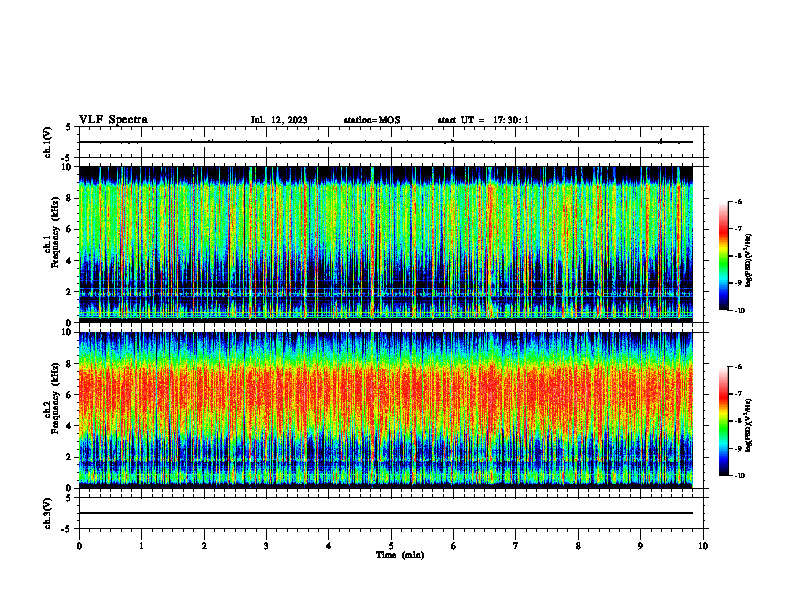Image resolution: width=792 pixels, height=612 pixels.
Task: Click the "ch.3(V)" axis label
Action: pyautogui.click(x=47, y=513)
